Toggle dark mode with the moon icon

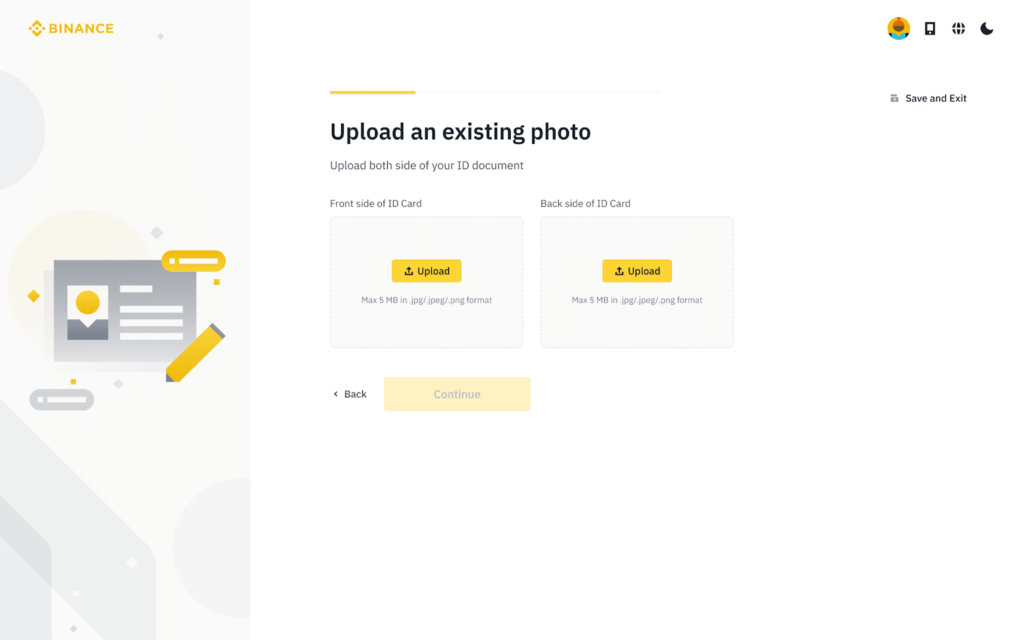coord(987,28)
